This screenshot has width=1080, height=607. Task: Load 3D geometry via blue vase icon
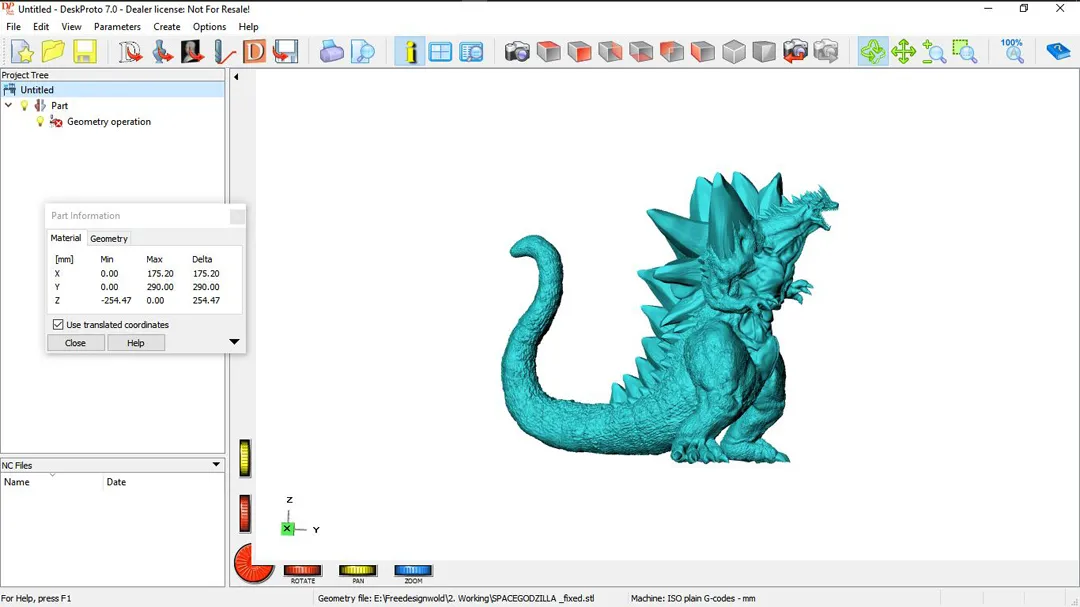pos(162,52)
